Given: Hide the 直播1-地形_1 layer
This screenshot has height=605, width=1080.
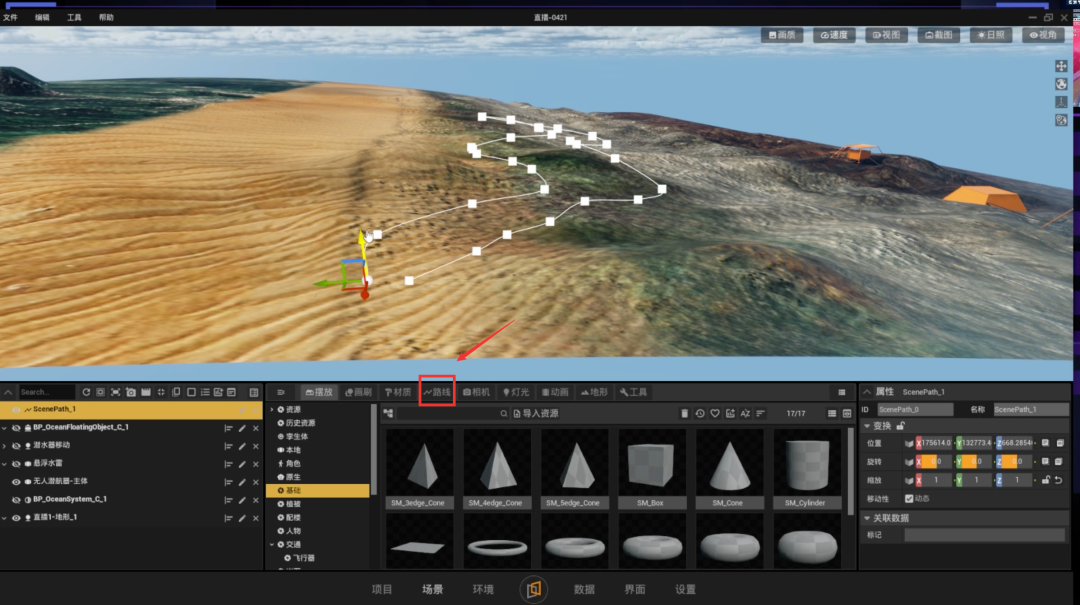Looking at the screenshot, I should [x=17, y=517].
